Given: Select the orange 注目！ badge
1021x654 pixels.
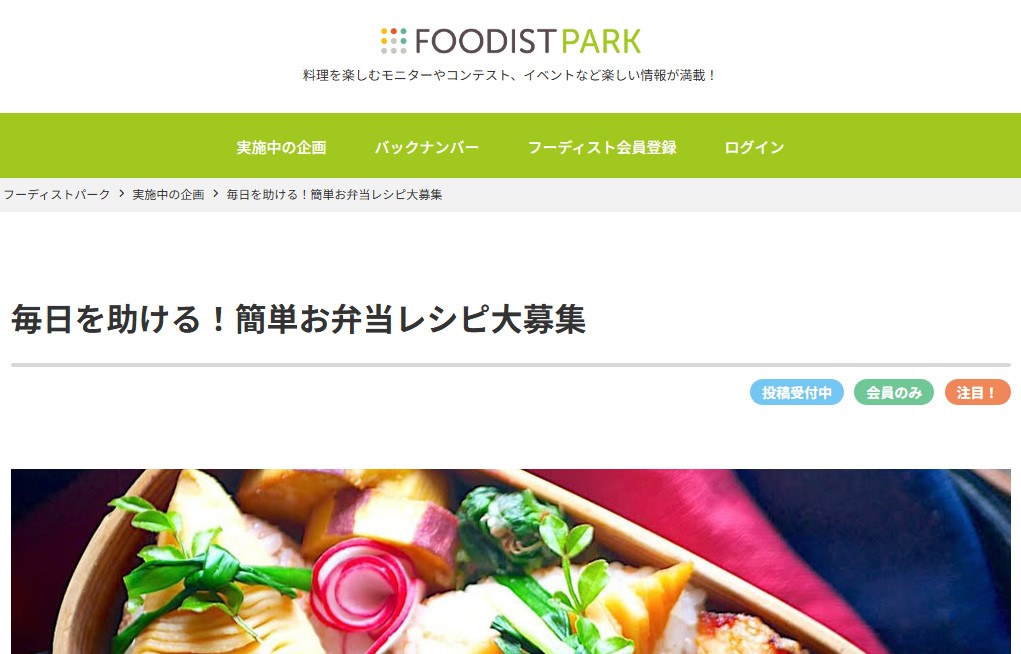Looking at the screenshot, I should point(977,392).
